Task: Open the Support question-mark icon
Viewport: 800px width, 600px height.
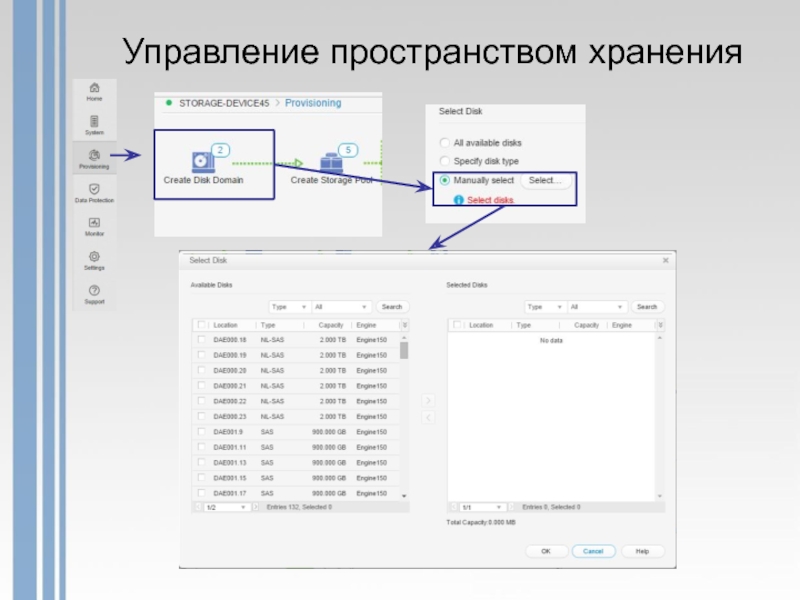Action: (x=94, y=290)
